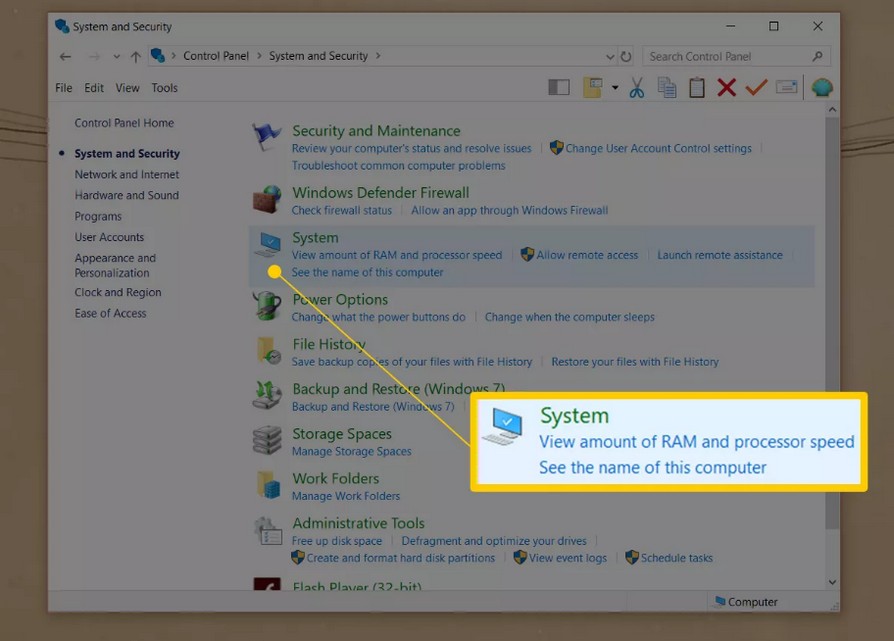Toggle the preview pane toolbar icon
894x641 pixels.
[559, 87]
